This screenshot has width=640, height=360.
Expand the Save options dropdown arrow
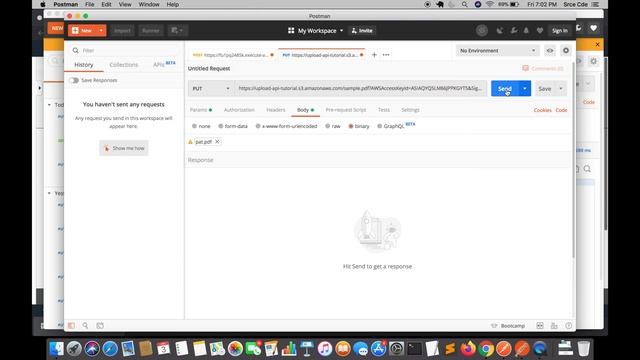(x=561, y=89)
